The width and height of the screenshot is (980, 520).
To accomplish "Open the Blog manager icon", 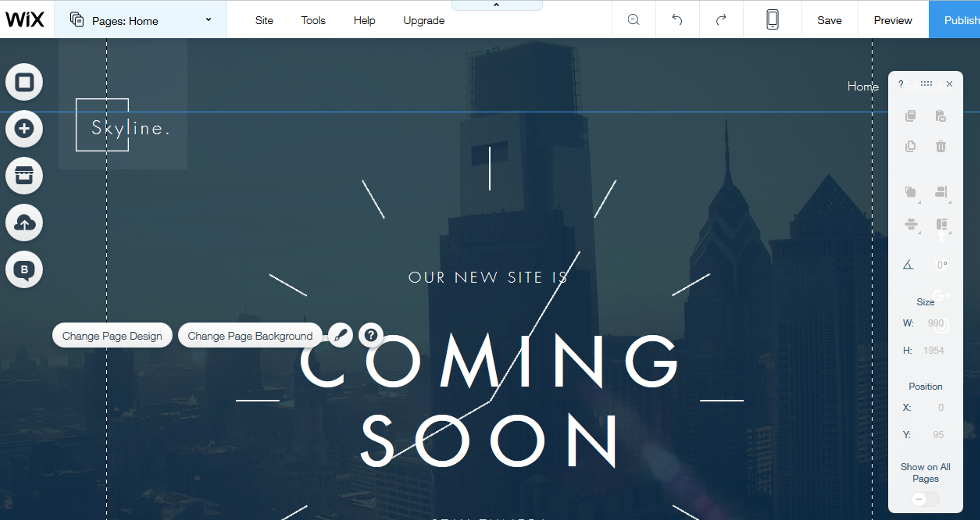I will [24, 270].
